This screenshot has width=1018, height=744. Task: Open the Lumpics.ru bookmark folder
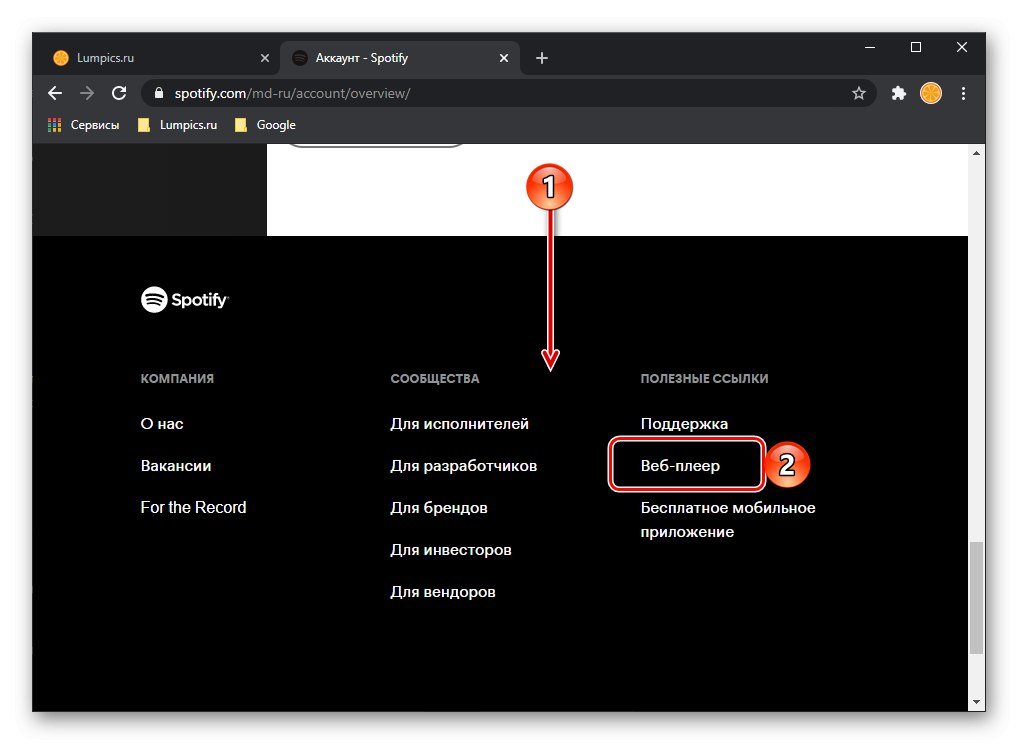click(x=177, y=125)
